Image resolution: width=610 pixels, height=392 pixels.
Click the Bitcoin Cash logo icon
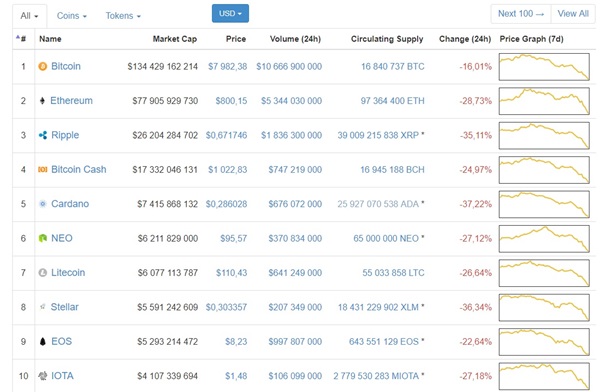point(42,170)
